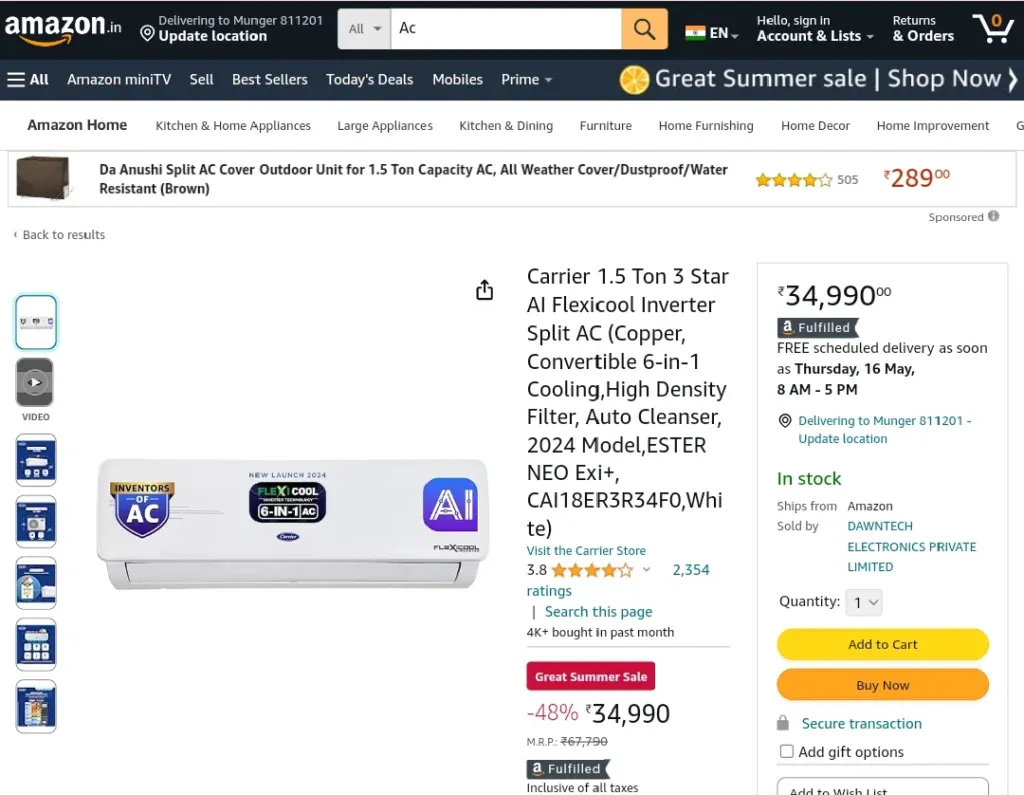Viewport: 1024px width, 795px height.
Task: Play the product VIDEO thumbnail
Action: point(35,383)
